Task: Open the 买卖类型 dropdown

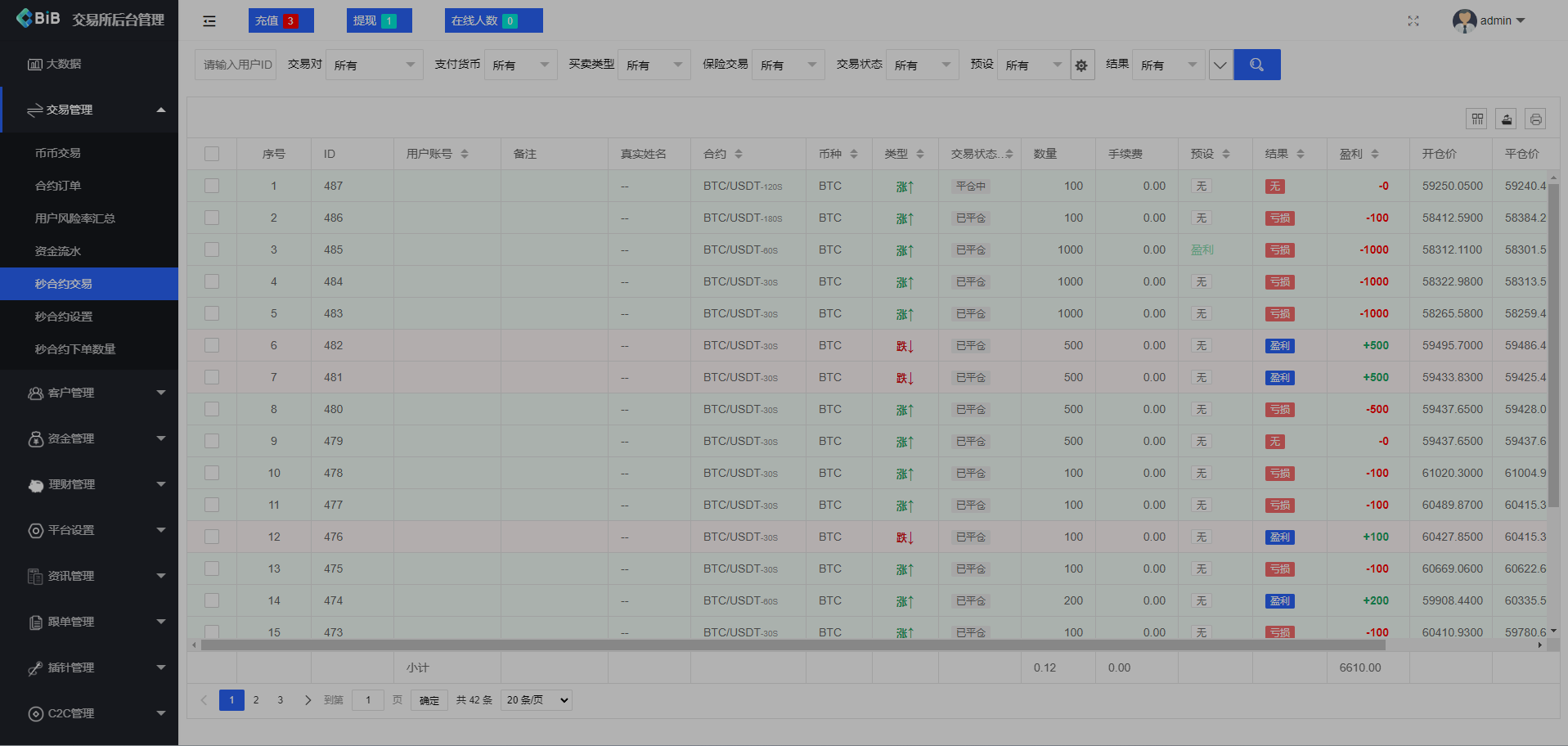Action: (654, 65)
